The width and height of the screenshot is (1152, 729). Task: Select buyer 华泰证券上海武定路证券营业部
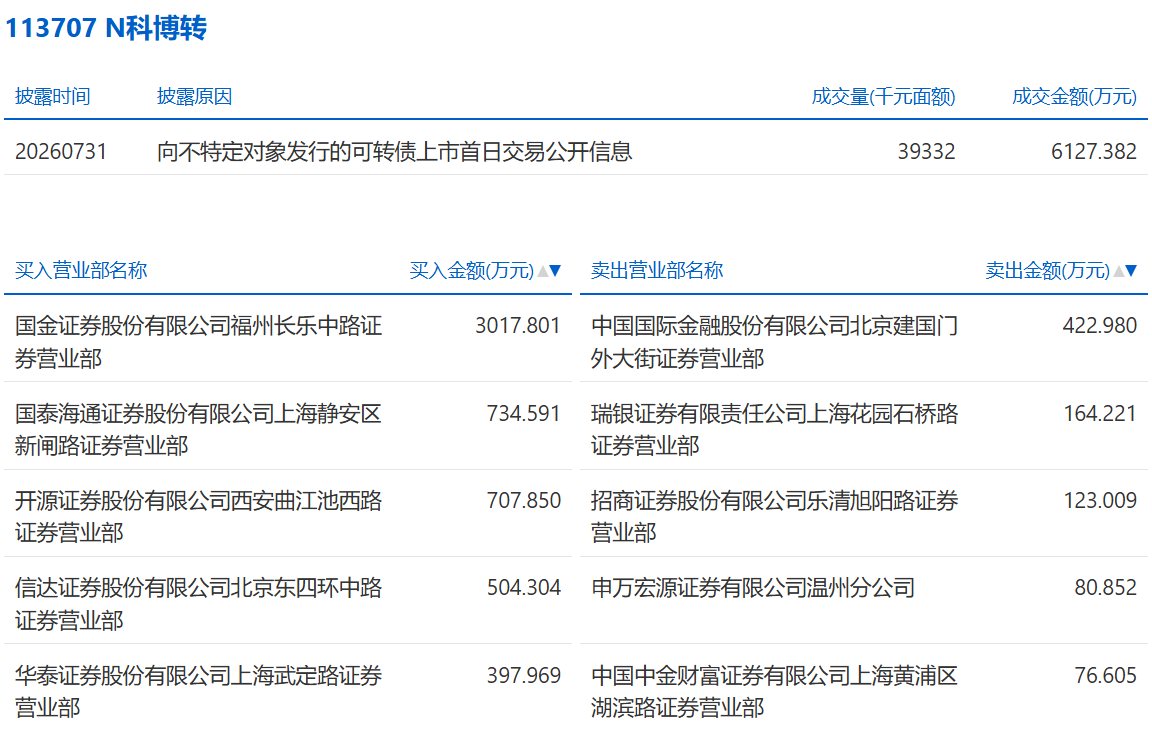coord(198,692)
